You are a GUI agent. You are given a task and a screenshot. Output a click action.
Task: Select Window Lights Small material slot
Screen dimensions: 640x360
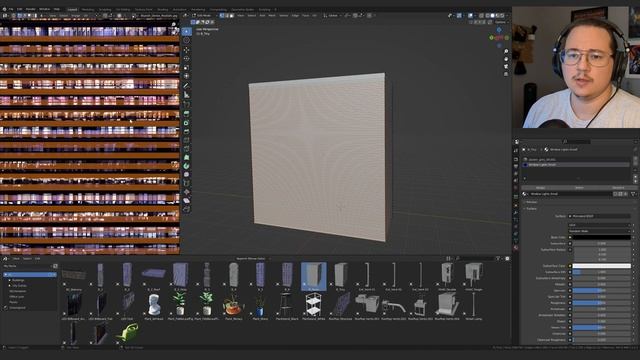pos(576,164)
